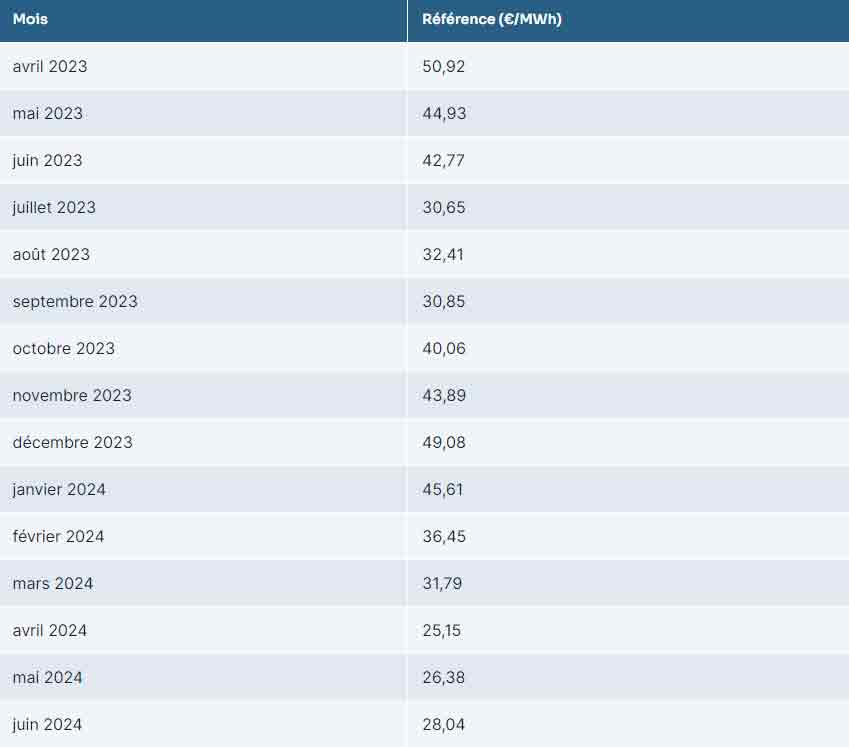Click the value 45,61
The height and width of the screenshot is (747, 849).
[x=443, y=489]
